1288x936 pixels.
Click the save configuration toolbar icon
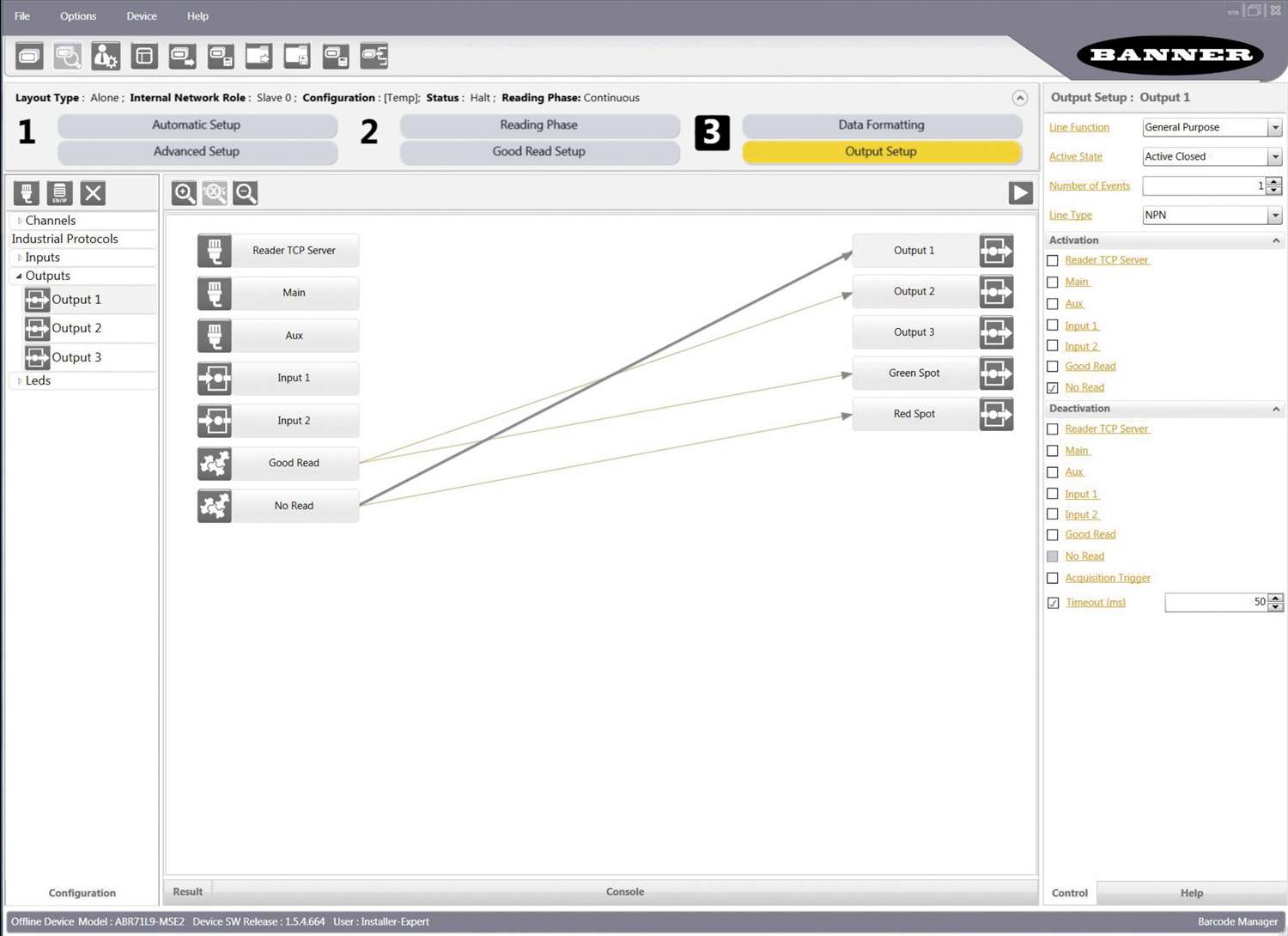220,55
